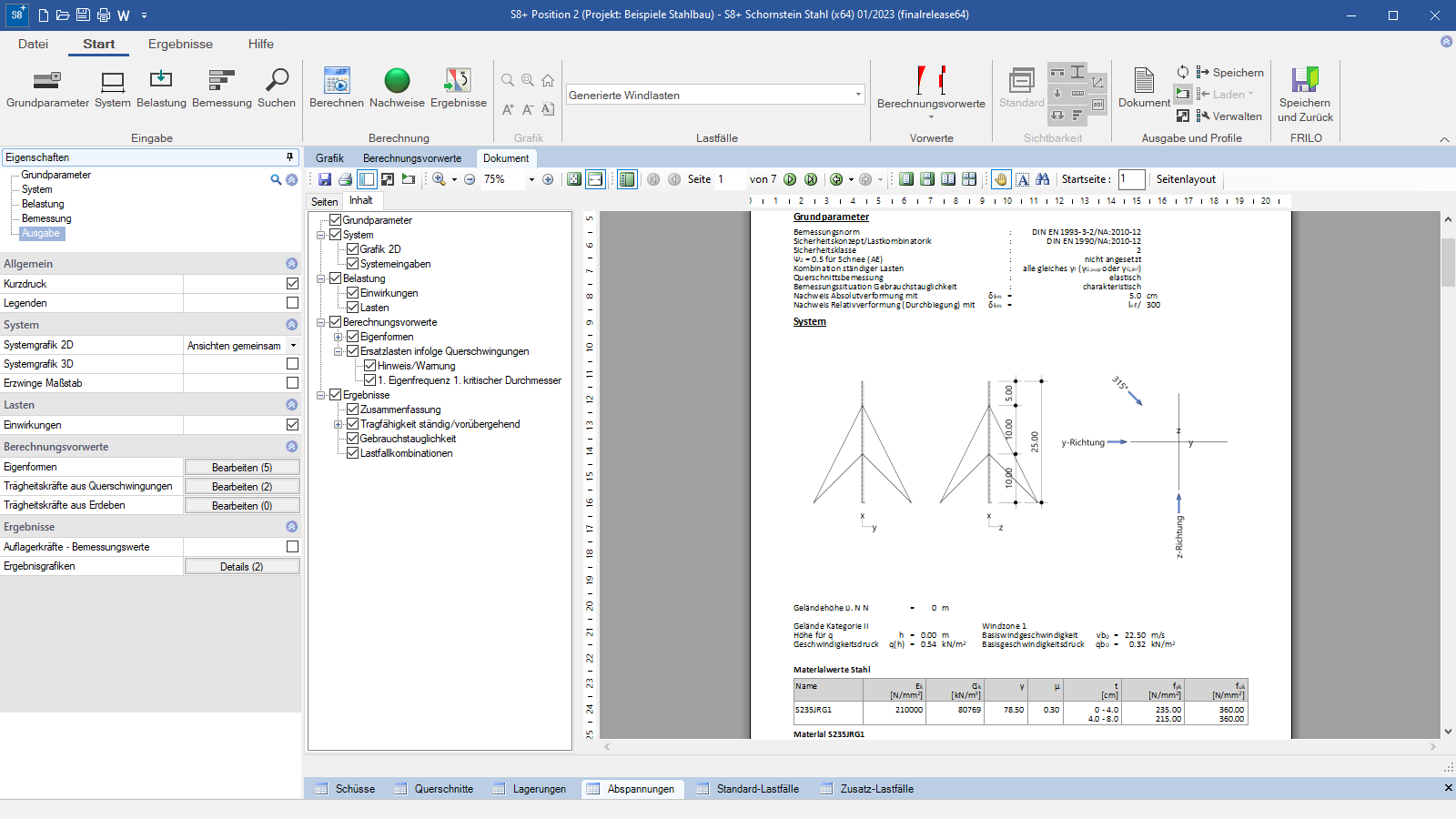Open the Ergebnisse ribbon icon
The image size is (1456, 819).
[458, 88]
